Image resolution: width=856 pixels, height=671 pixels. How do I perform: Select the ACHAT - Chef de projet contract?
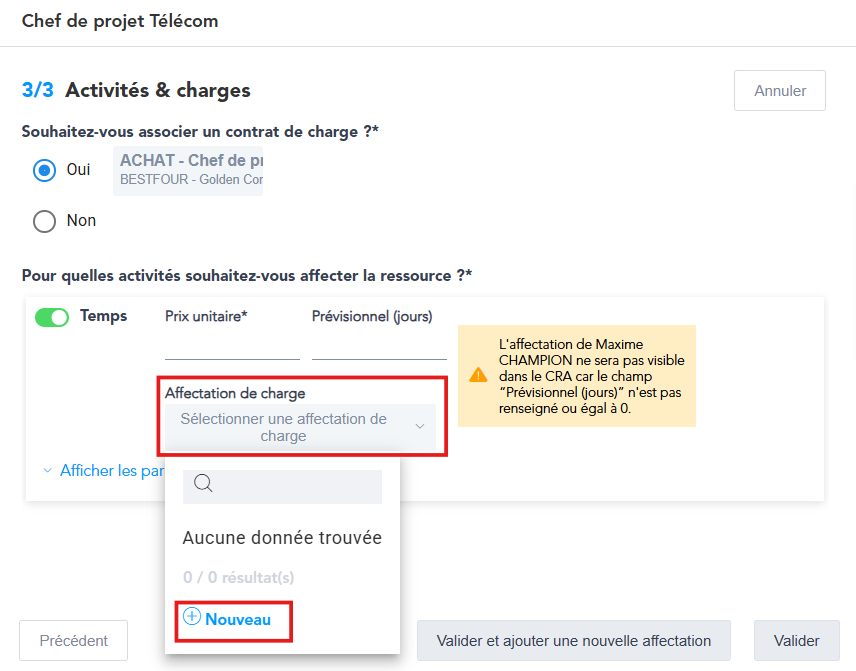(191, 170)
